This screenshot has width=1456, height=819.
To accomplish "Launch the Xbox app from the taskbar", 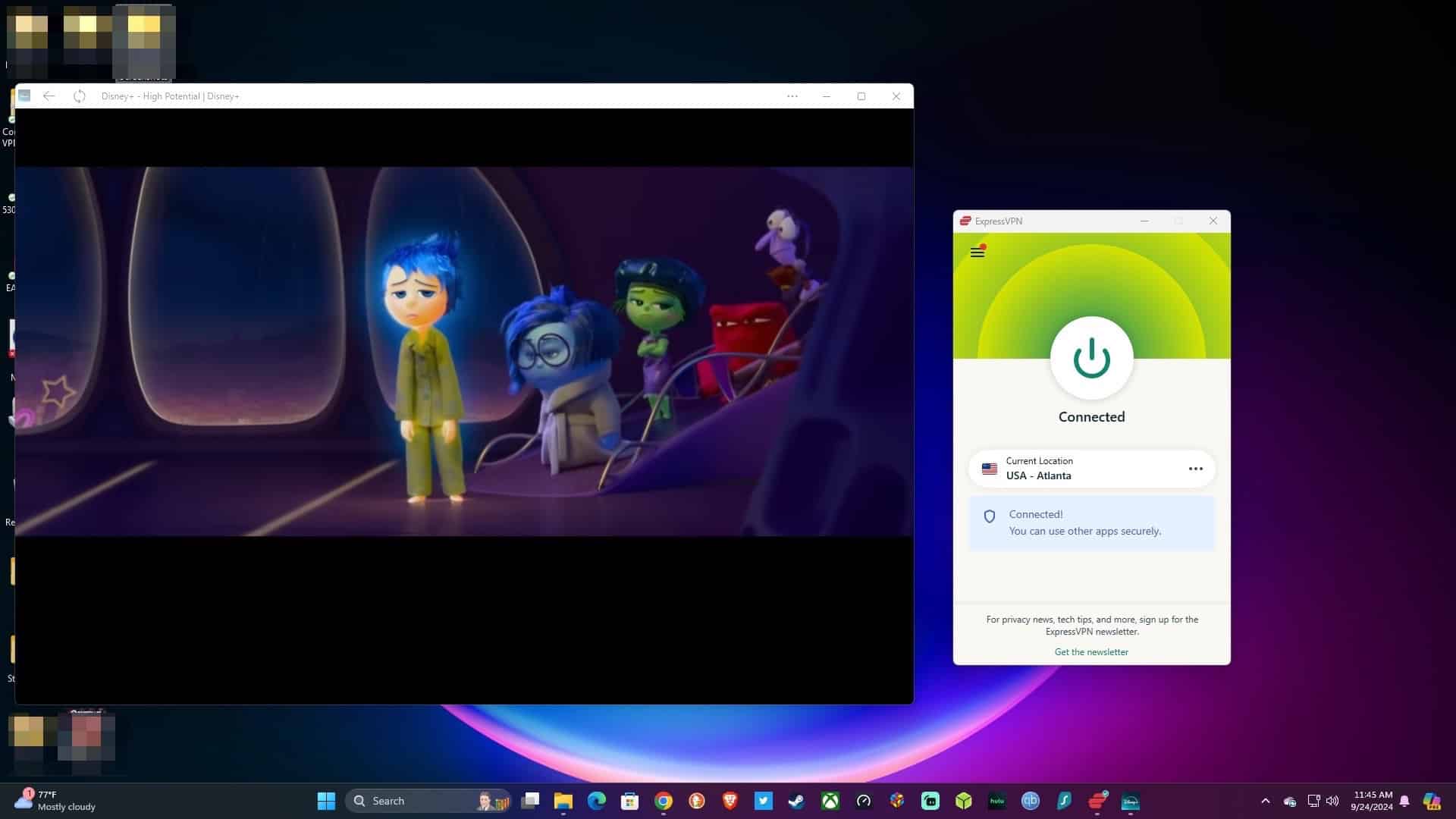I will [x=830, y=801].
